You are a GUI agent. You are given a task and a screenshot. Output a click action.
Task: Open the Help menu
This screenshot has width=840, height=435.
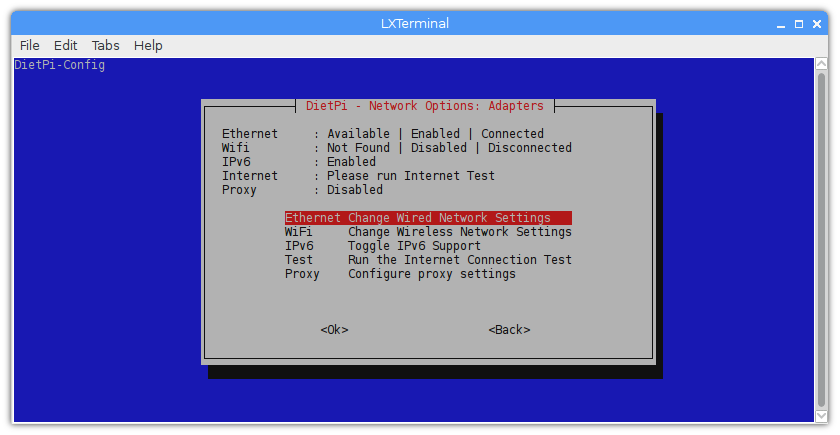click(x=148, y=46)
